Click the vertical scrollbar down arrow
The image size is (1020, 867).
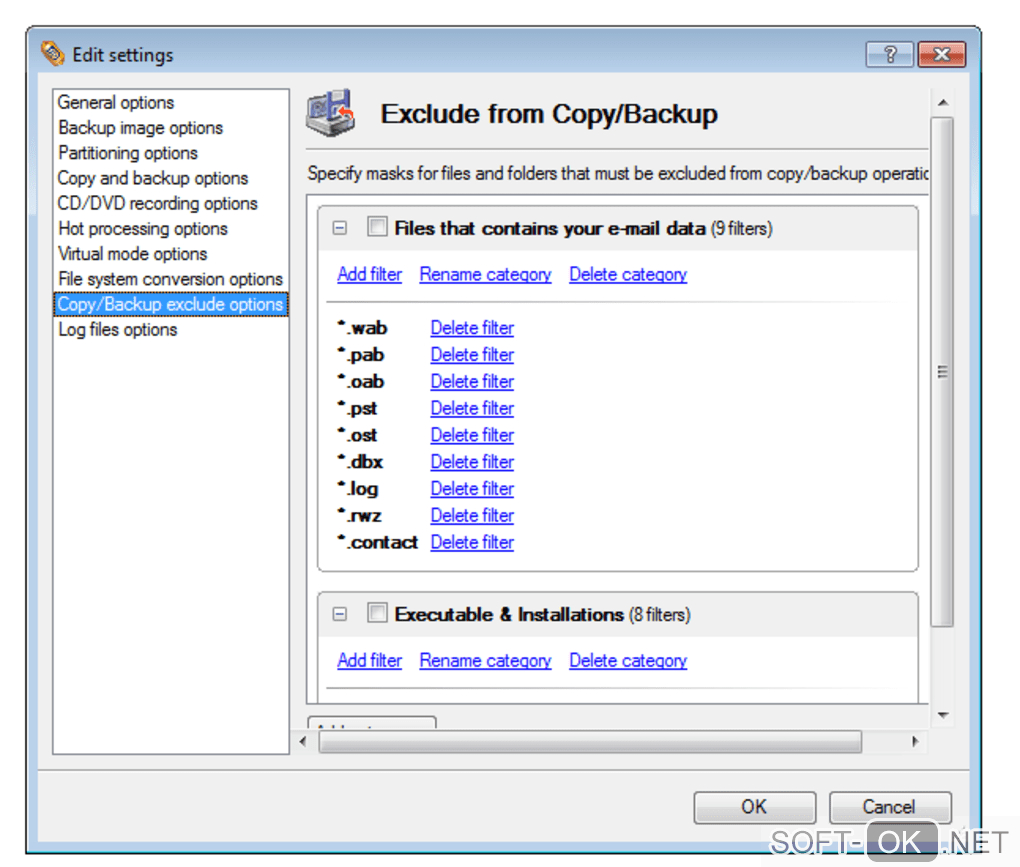(943, 715)
